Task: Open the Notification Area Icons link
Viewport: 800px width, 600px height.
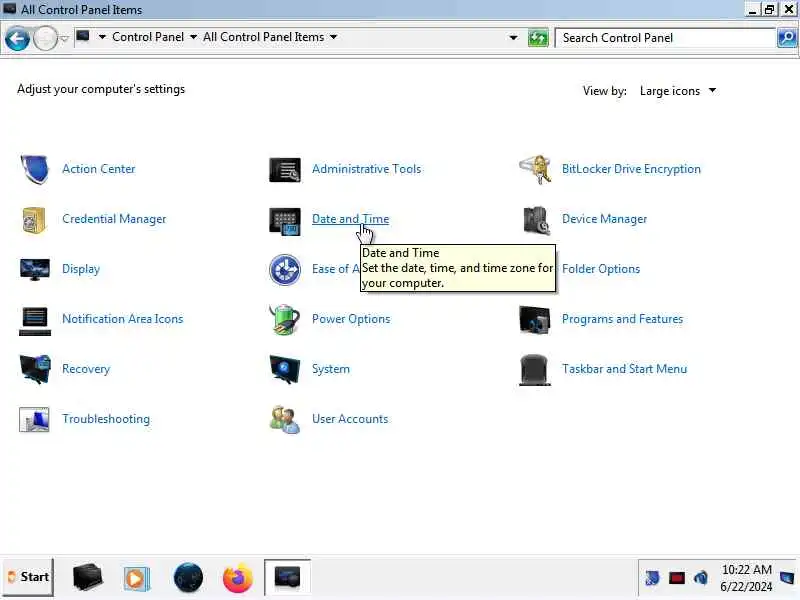Action: [x=122, y=319]
